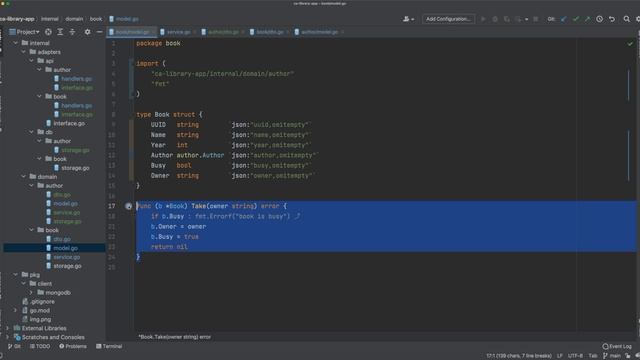
Task: Click domain breadcrumb in navigation bar
Action: (x=74, y=19)
